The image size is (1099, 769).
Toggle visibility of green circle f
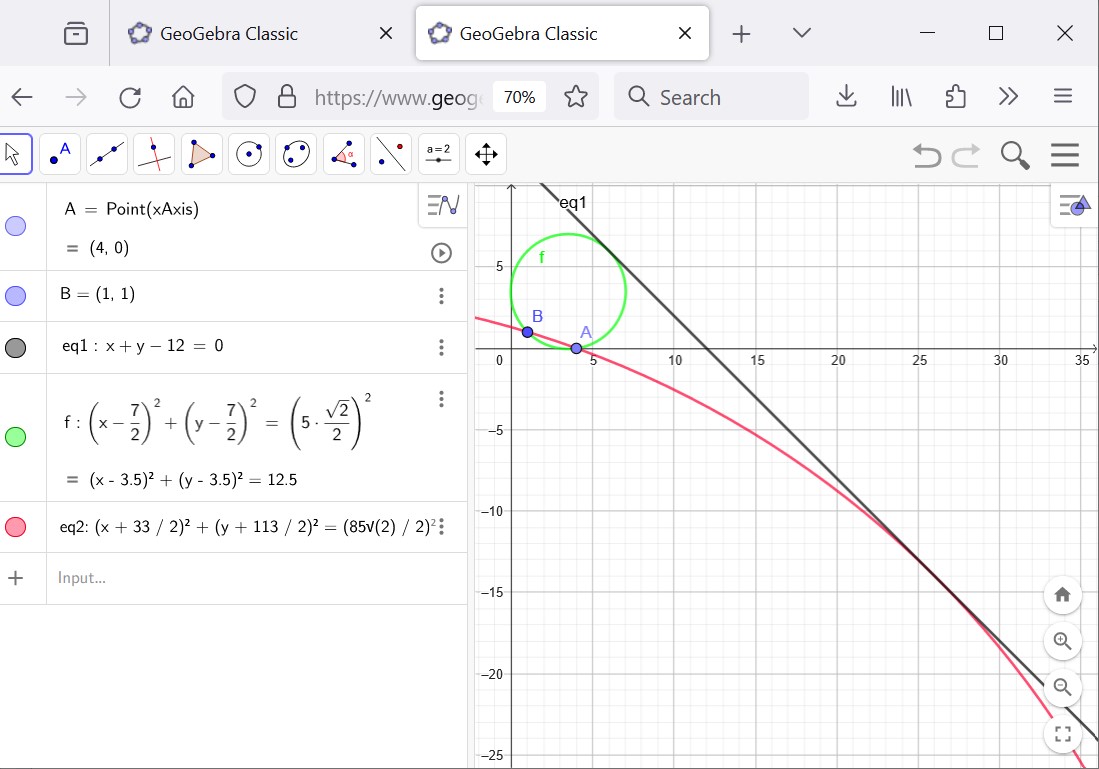(x=16, y=437)
